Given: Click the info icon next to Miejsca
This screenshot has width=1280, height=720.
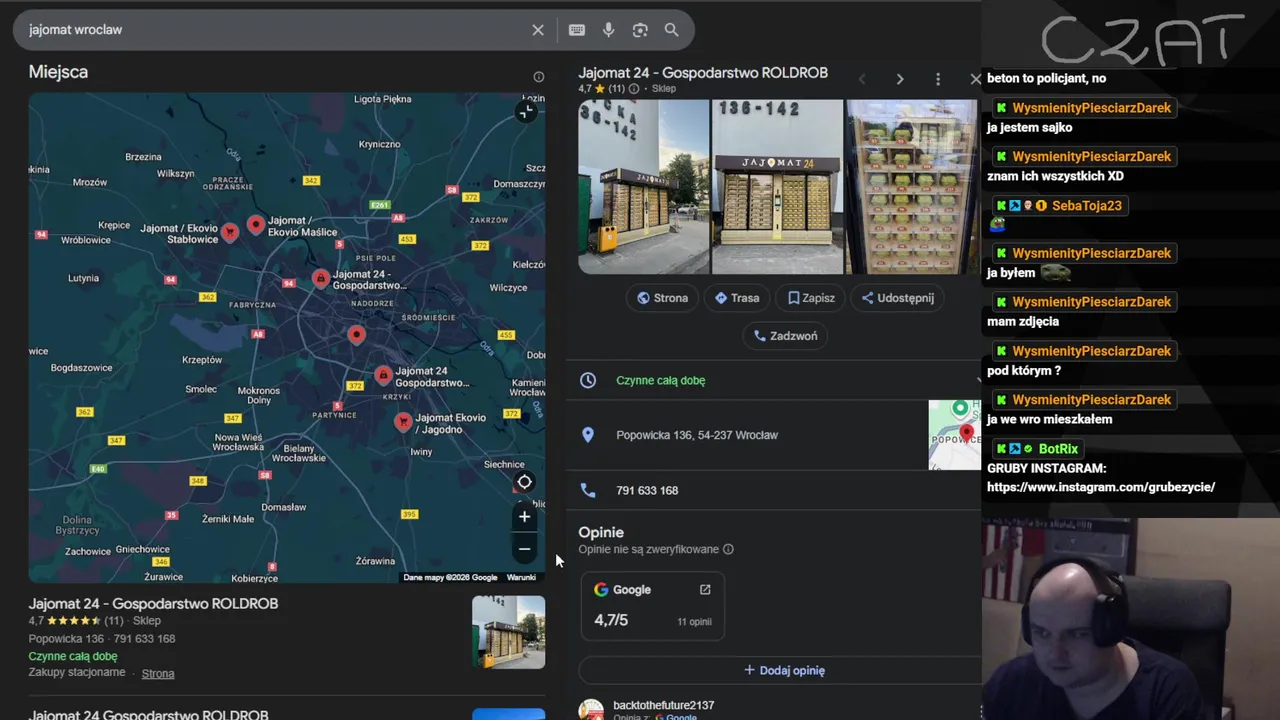Looking at the screenshot, I should pos(539,77).
